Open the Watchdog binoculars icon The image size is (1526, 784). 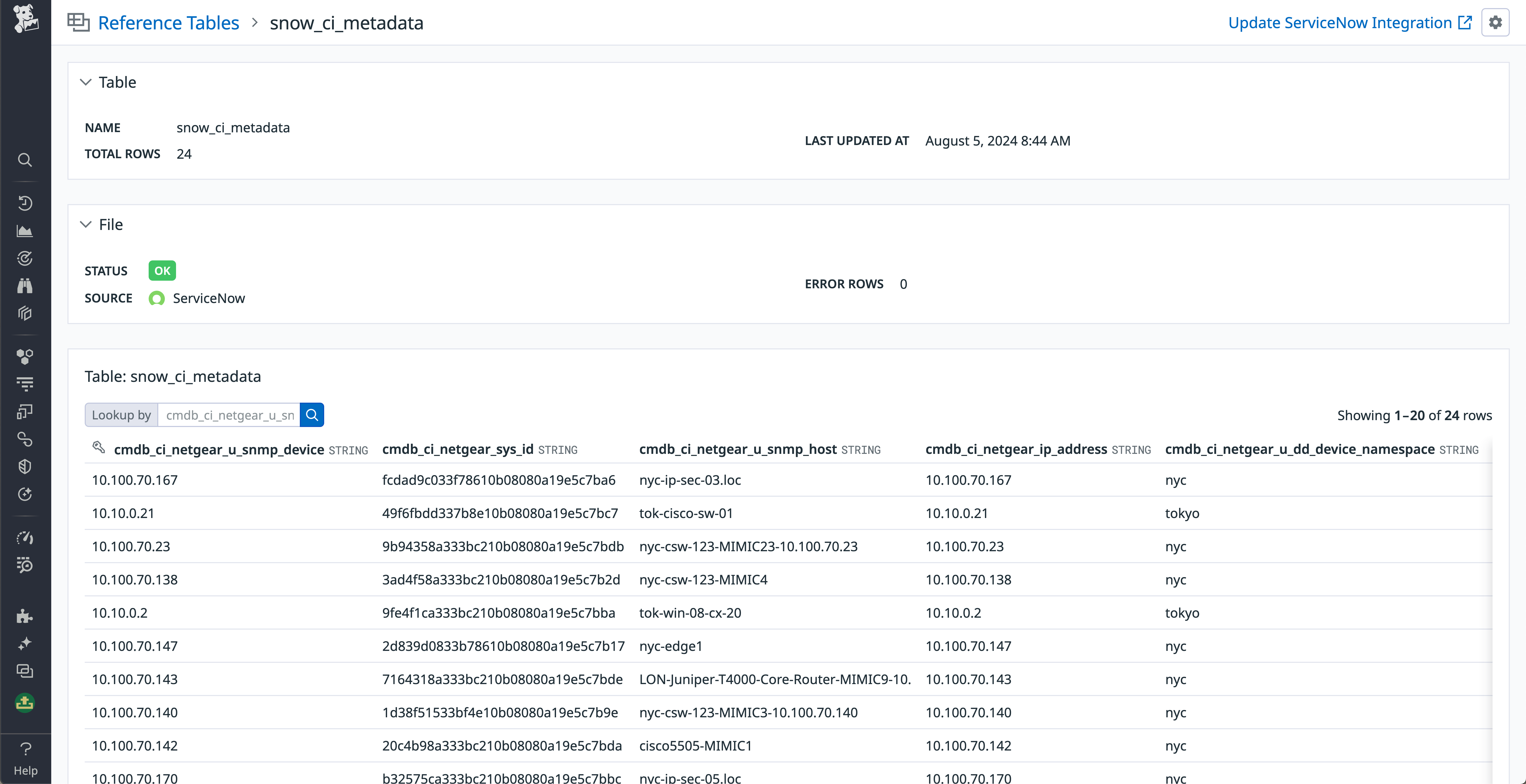[x=25, y=286]
